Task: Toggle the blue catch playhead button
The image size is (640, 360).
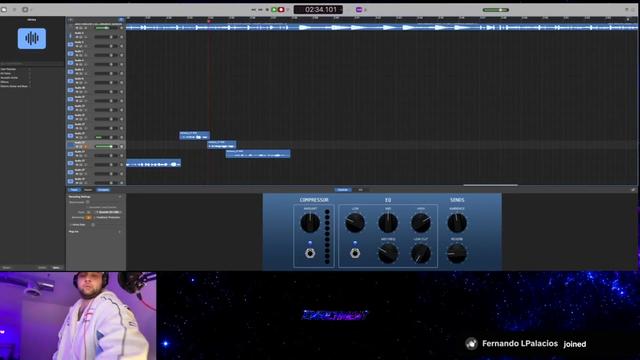Action: coord(121,19)
